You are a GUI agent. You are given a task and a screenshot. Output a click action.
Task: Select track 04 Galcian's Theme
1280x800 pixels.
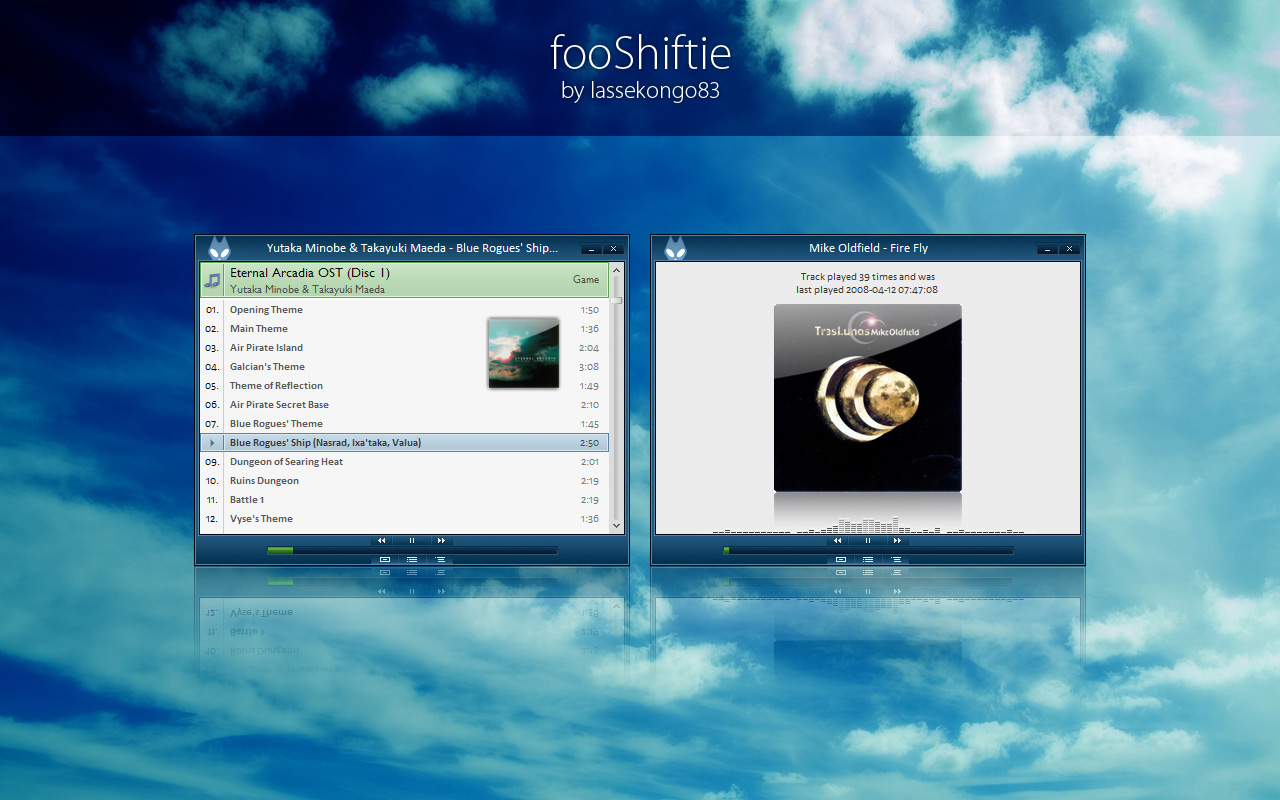coord(405,367)
